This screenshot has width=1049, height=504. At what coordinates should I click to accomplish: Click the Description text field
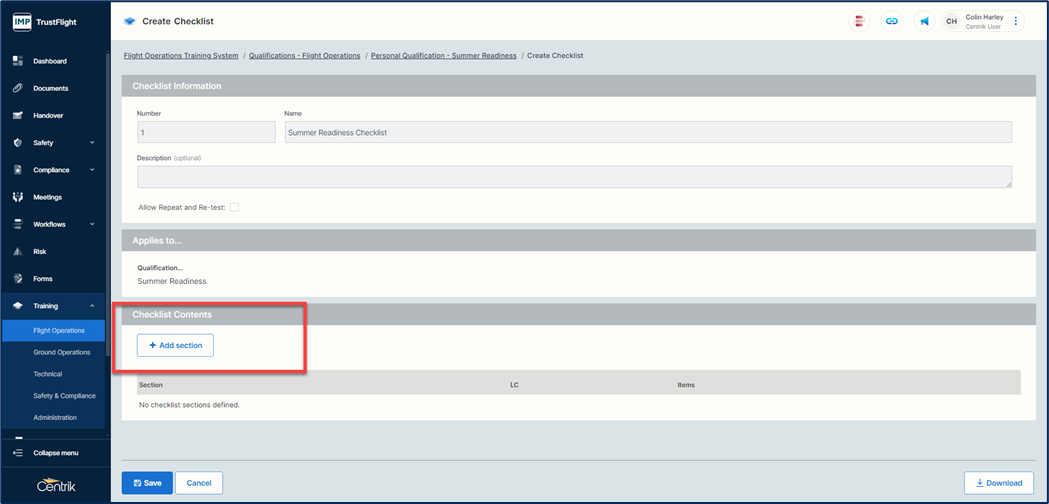coord(573,177)
